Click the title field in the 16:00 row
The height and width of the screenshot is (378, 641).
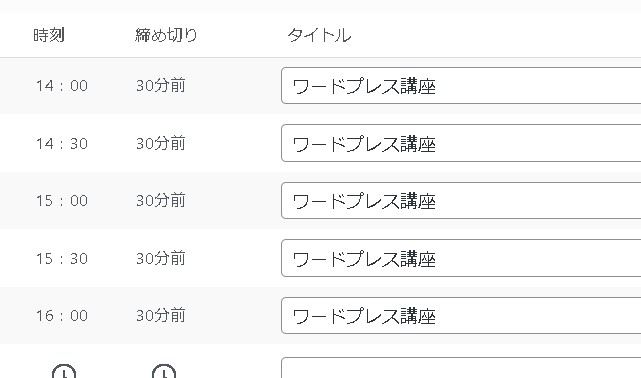pyautogui.click(x=461, y=315)
